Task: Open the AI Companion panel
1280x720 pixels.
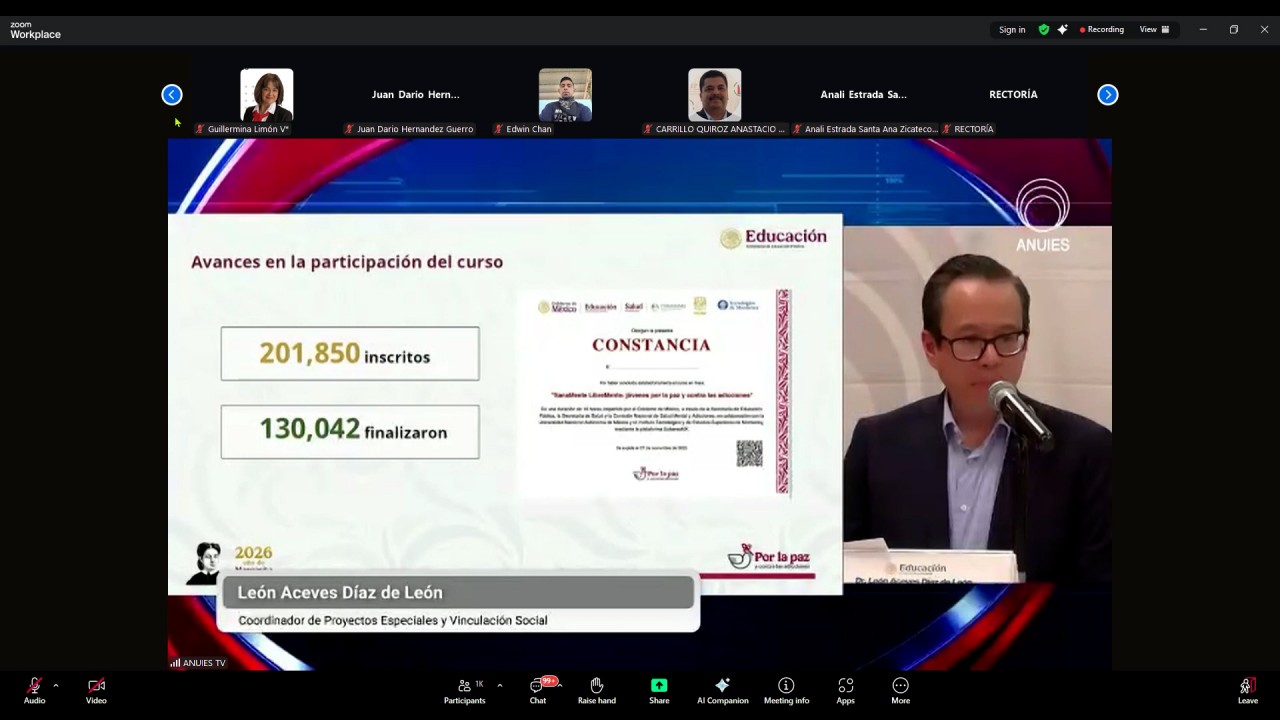Action: click(722, 690)
